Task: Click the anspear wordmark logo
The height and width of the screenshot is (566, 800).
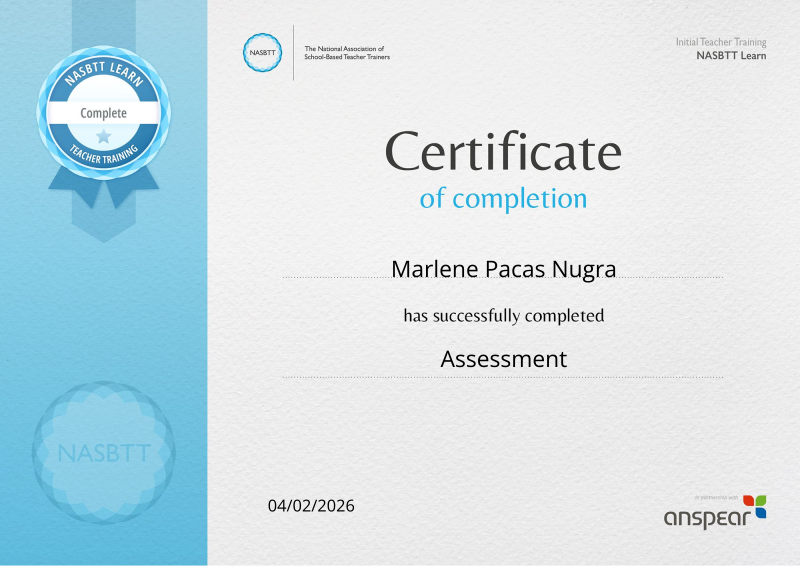Action: tap(702, 518)
